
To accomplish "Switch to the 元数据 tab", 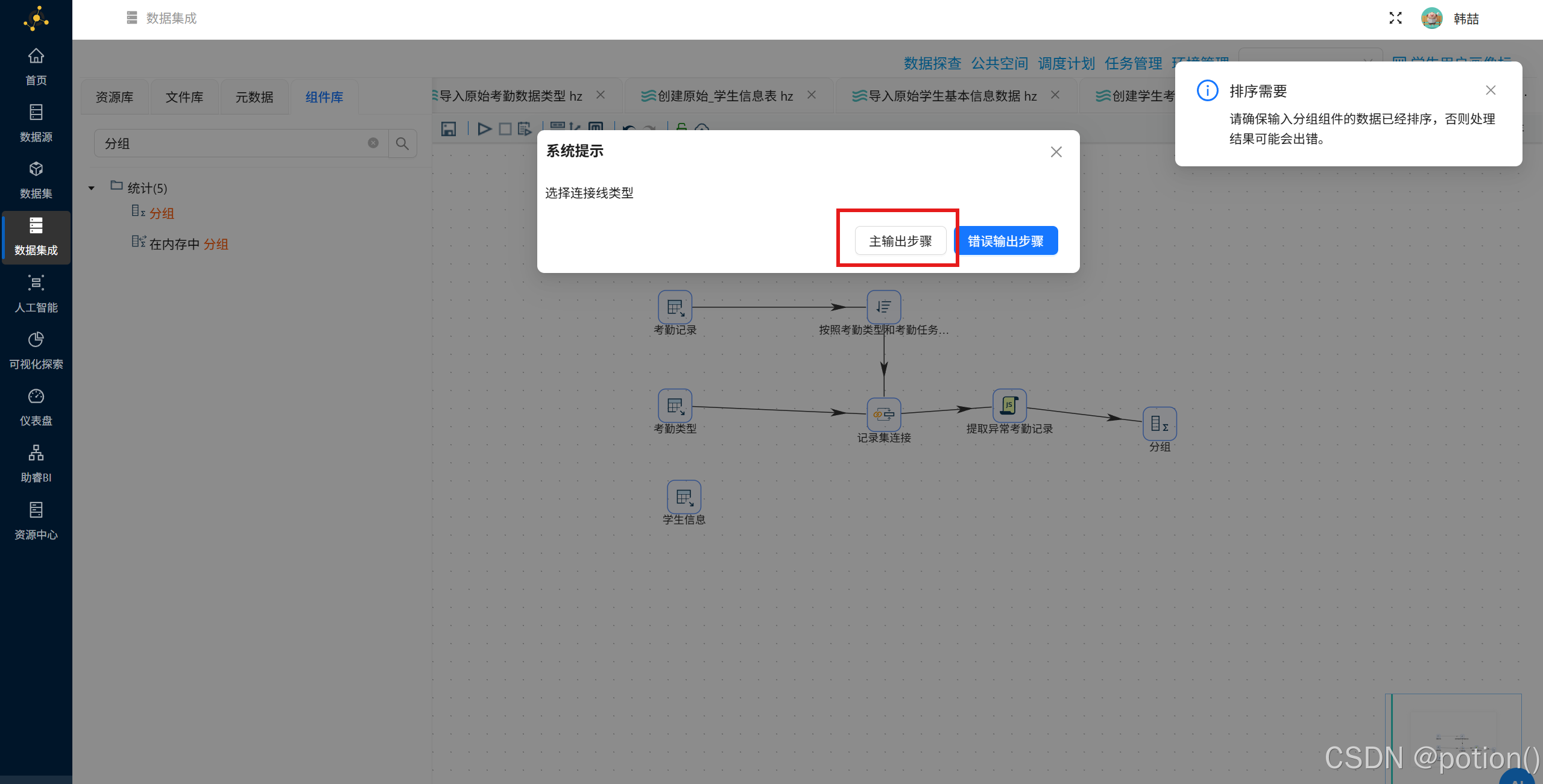I will coord(254,97).
